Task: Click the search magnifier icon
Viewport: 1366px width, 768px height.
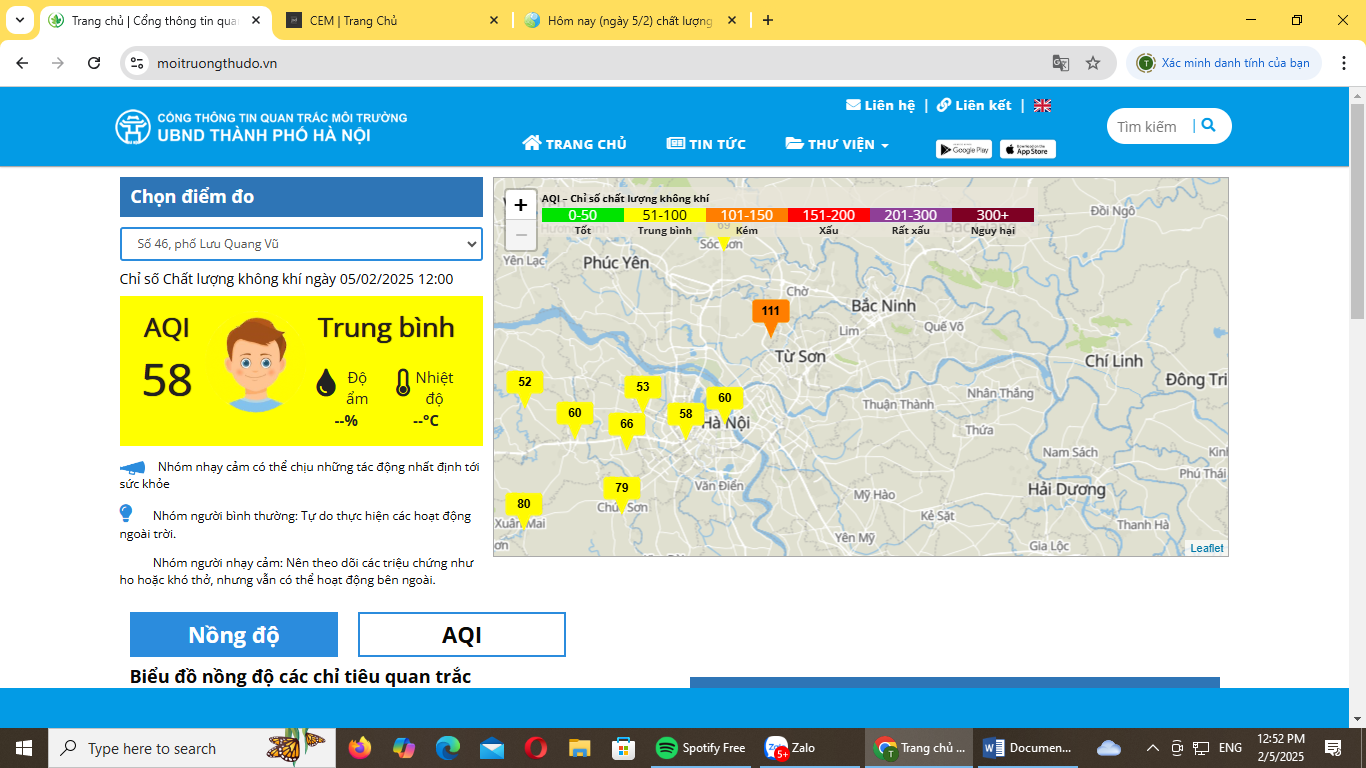Action: (x=1208, y=125)
